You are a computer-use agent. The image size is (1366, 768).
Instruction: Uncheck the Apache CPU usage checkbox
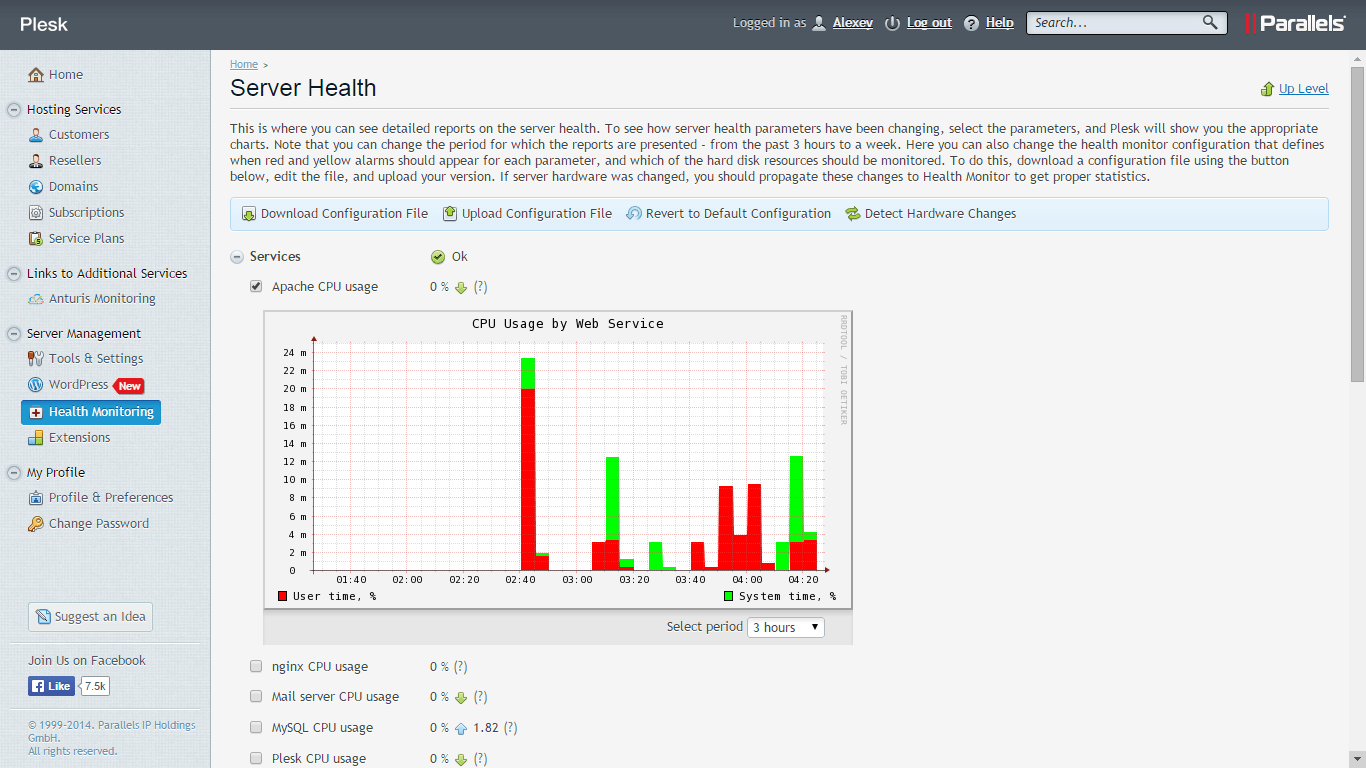point(256,287)
